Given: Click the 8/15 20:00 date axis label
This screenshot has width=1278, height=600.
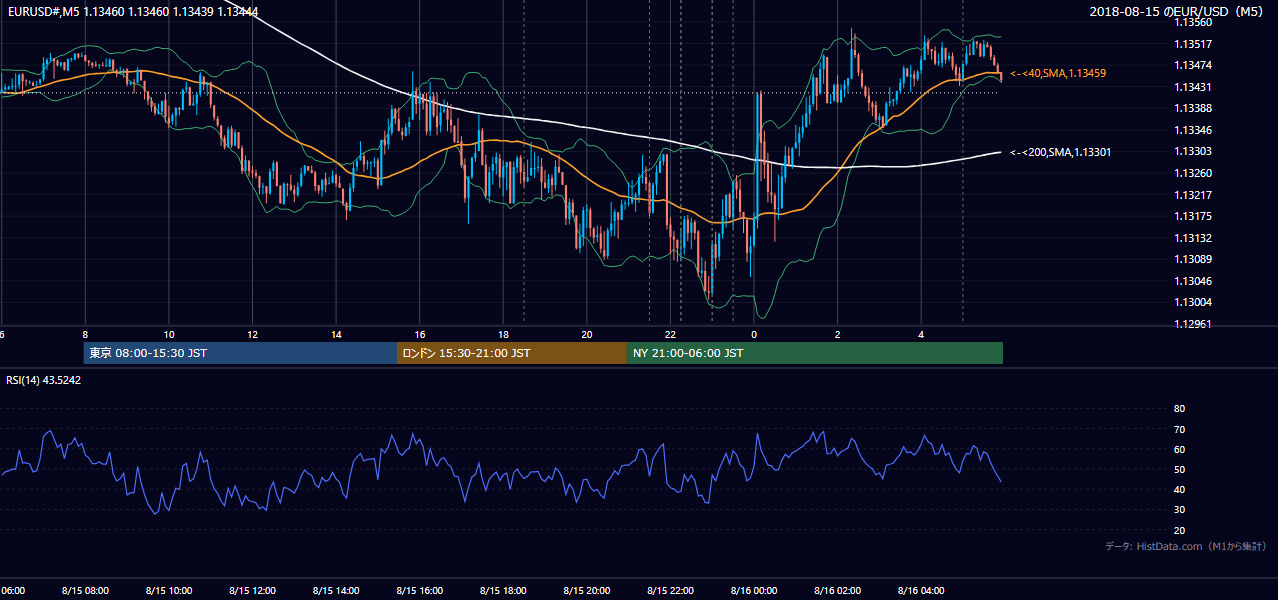Looking at the screenshot, I should [587, 591].
